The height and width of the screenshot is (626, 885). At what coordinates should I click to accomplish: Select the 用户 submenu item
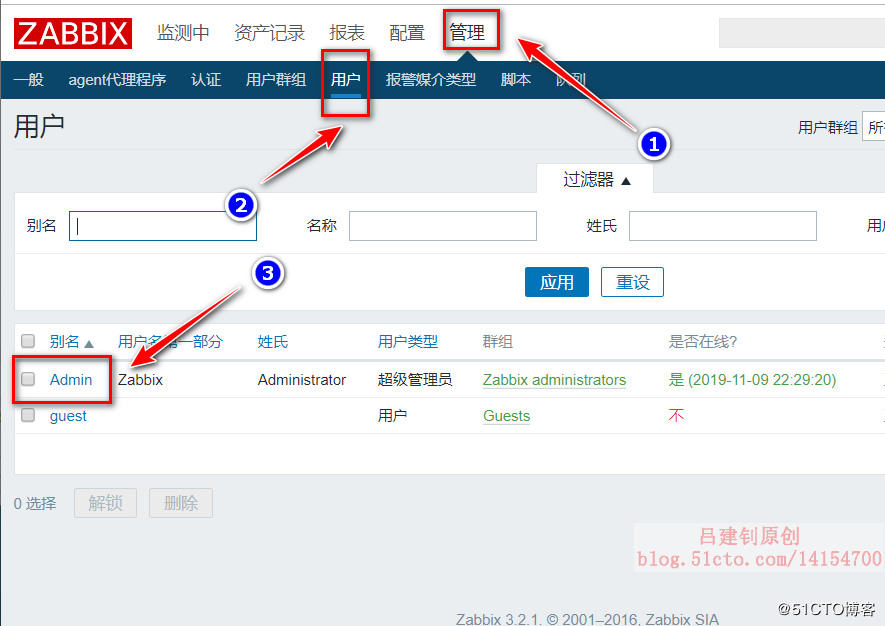pyautogui.click(x=345, y=80)
